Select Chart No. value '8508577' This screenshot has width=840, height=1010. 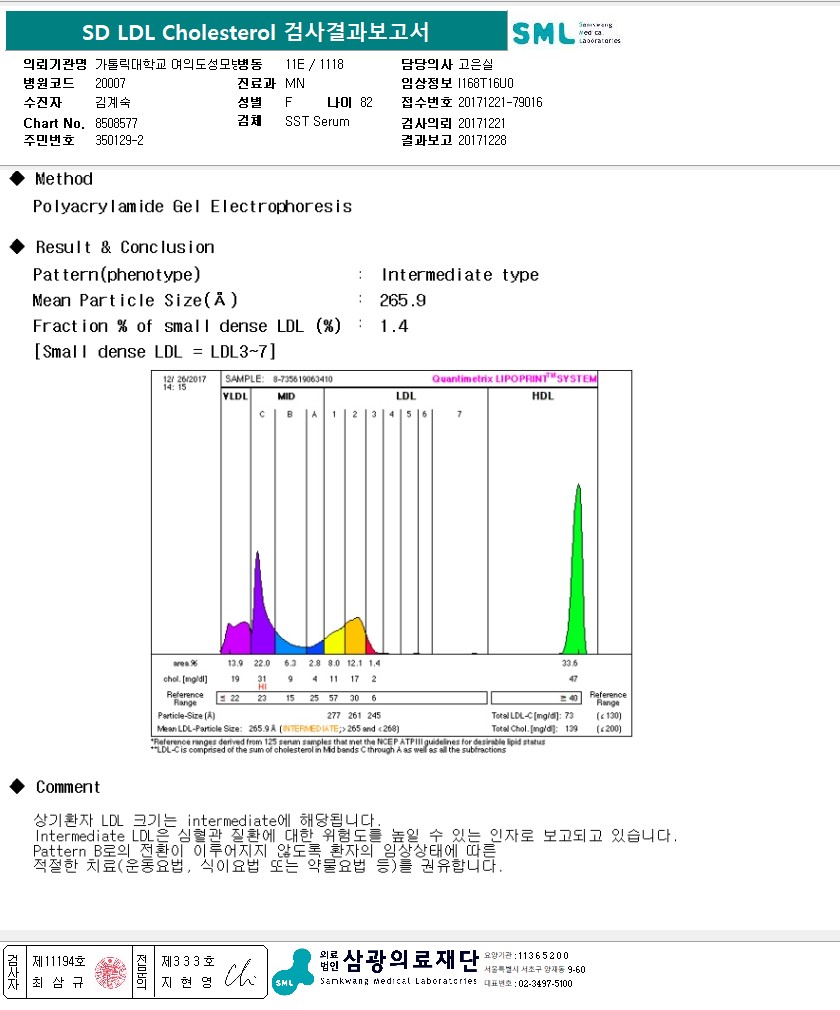pos(116,123)
